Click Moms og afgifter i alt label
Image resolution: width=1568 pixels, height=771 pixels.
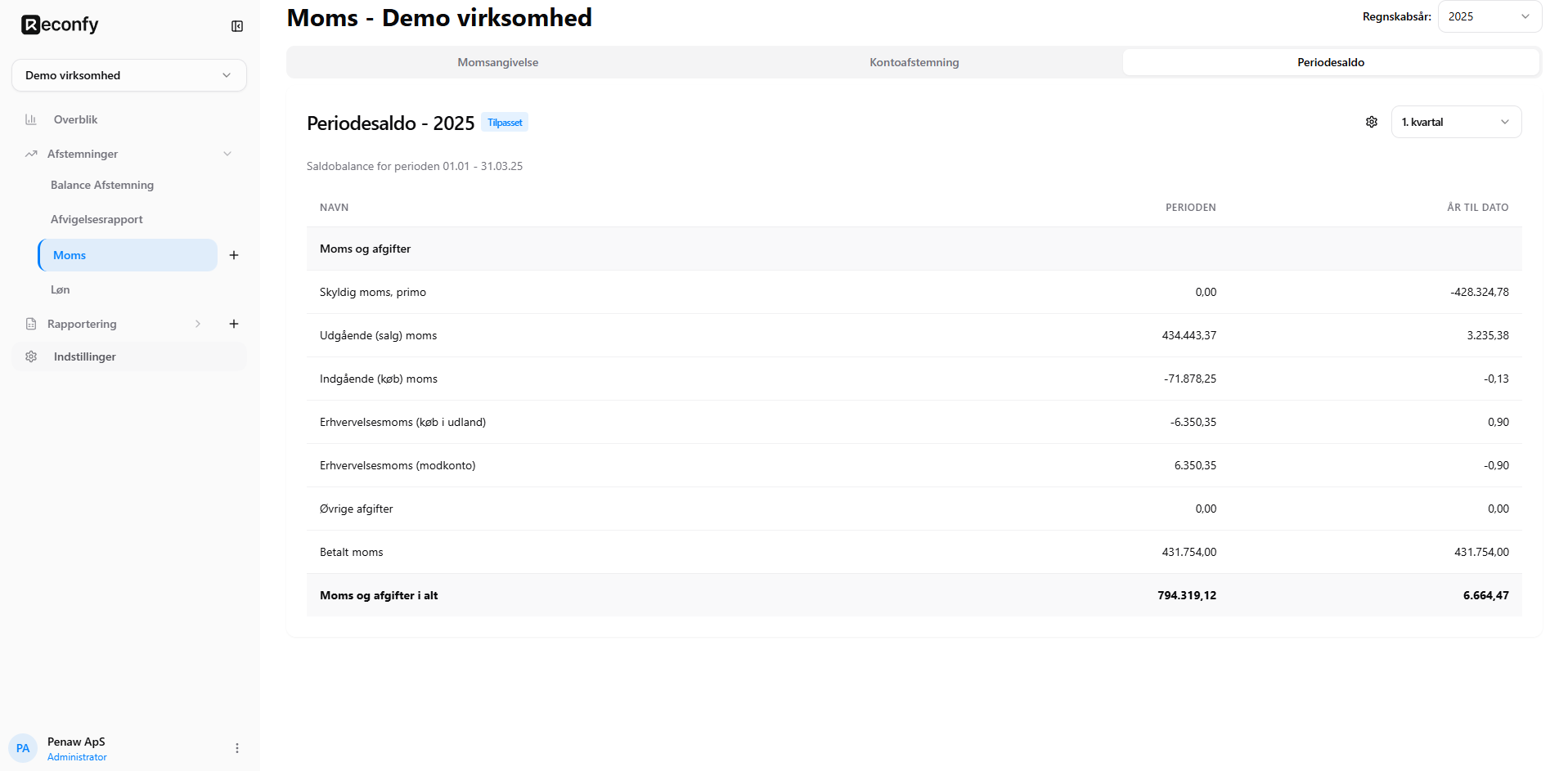click(x=379, y=595)
